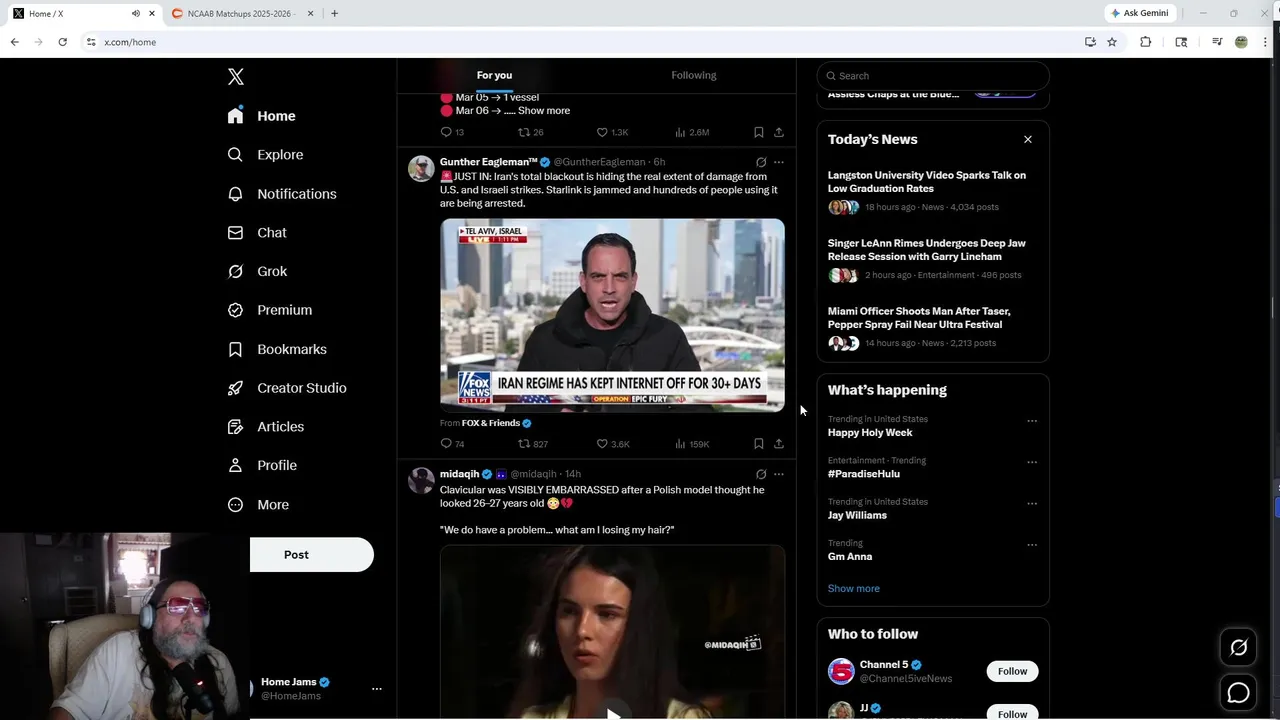Open options for #ParadiseHulu trend

[1032, 463]
